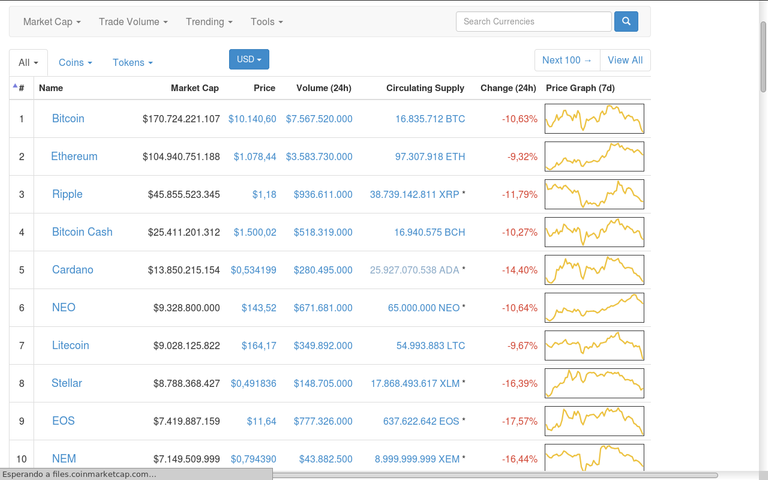Open Cardano 7d price graph
This screenshot has height=480, width=768.
[594, 269]
